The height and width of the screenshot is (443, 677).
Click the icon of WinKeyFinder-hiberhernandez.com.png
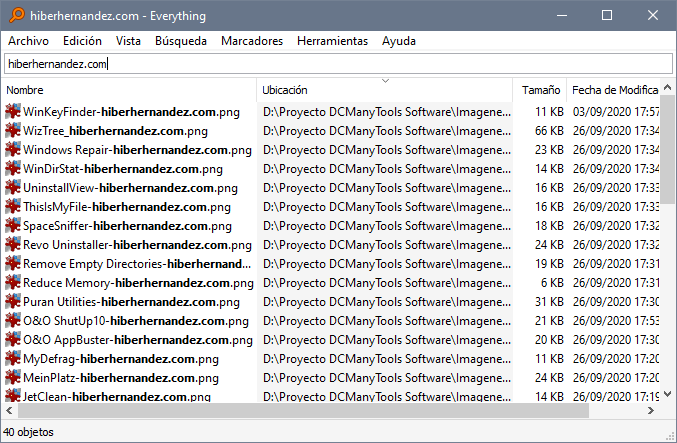click(x=13, y=111)
